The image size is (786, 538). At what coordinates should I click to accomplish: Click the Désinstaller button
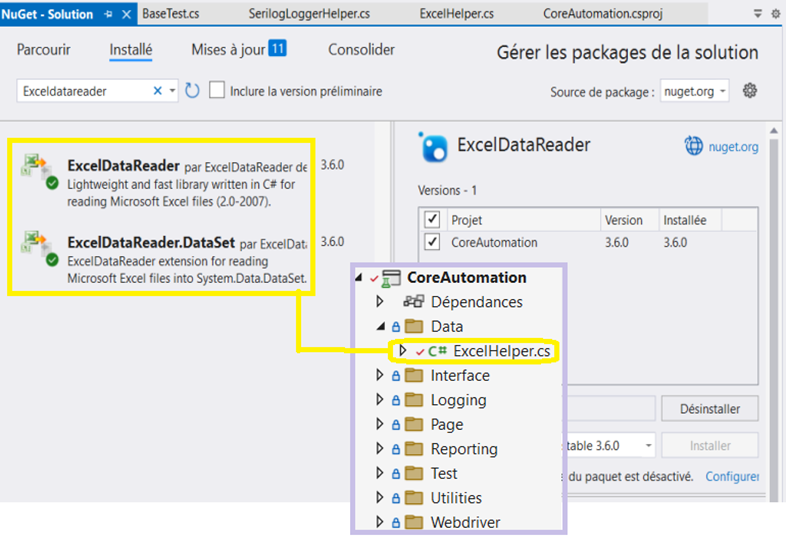[x=709, y=408]
